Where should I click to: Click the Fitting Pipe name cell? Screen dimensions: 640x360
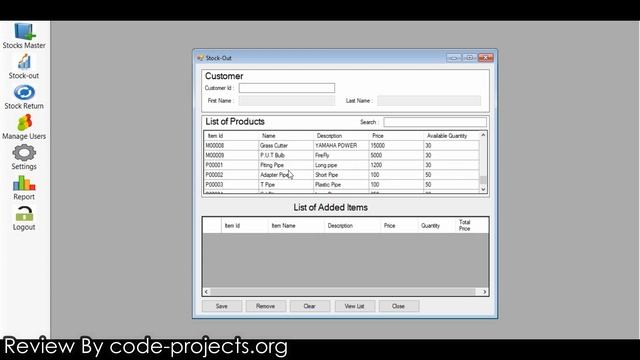coord(286,165)
